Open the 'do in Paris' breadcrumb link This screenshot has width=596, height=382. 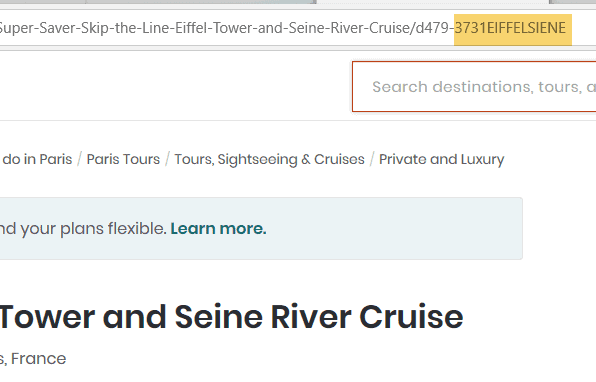pyautogui.click(x=37, y=159)
